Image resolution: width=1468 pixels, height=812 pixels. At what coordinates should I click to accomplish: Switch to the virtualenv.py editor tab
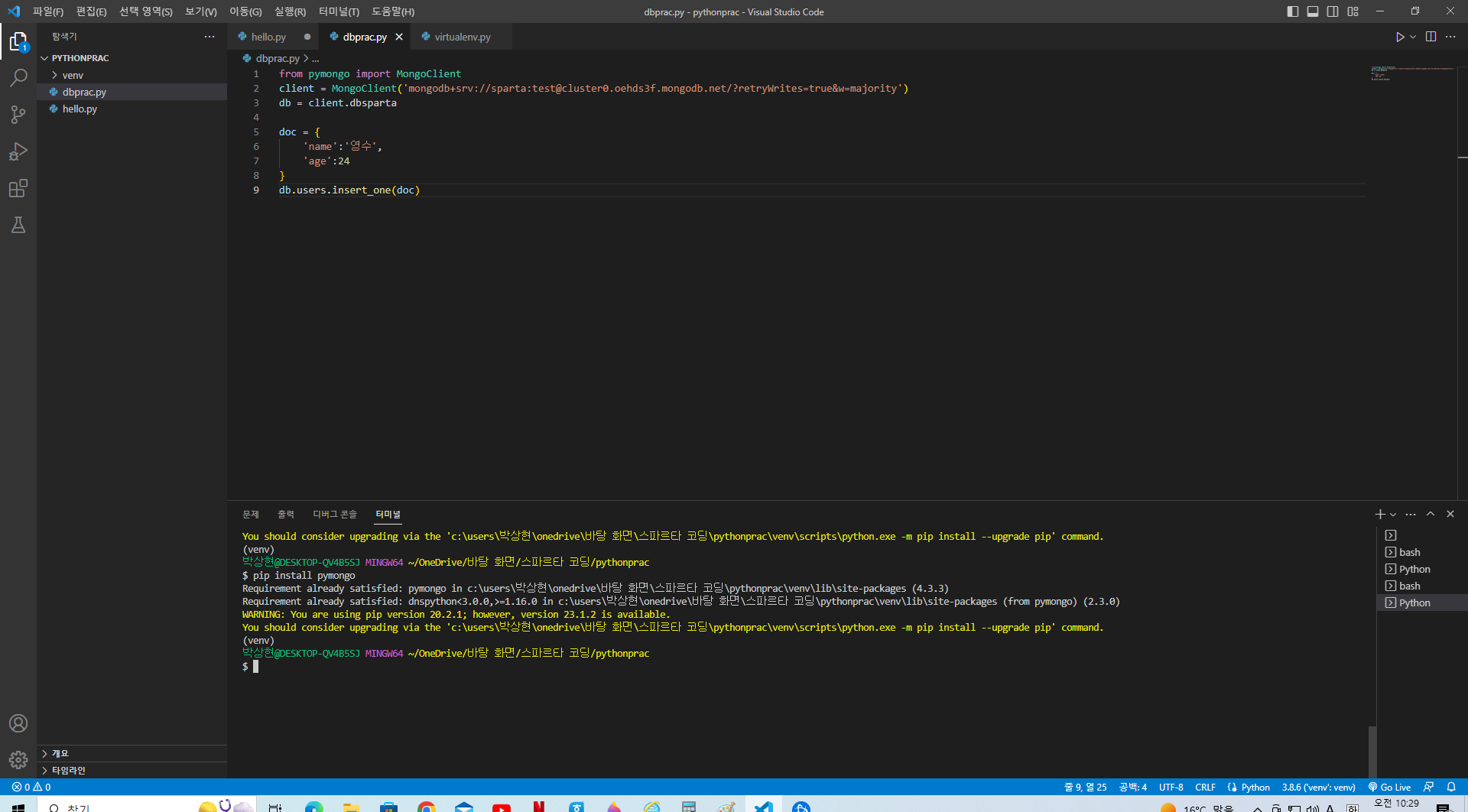point(463,37)
